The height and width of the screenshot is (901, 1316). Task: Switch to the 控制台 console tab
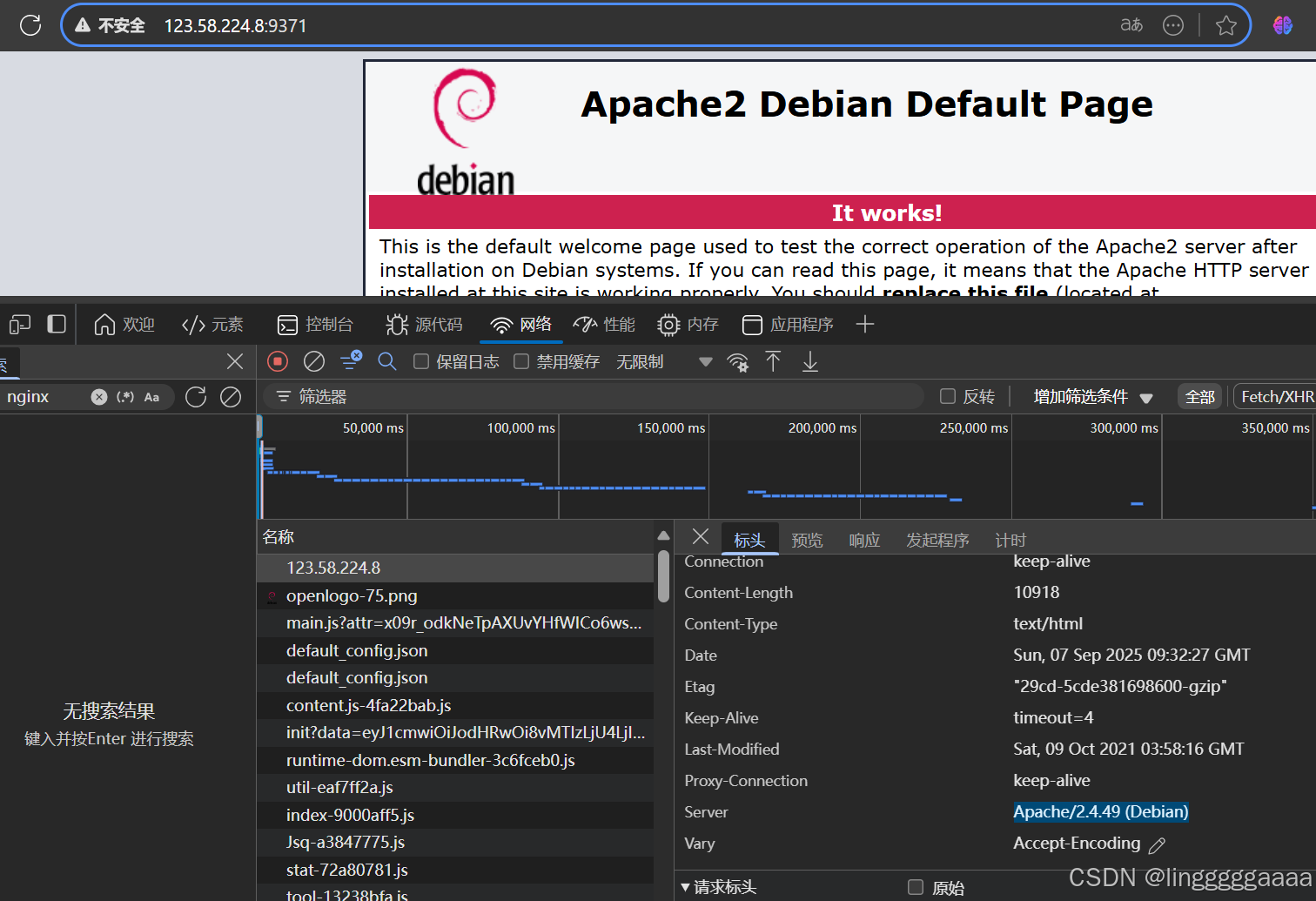[x=315, y=325]
